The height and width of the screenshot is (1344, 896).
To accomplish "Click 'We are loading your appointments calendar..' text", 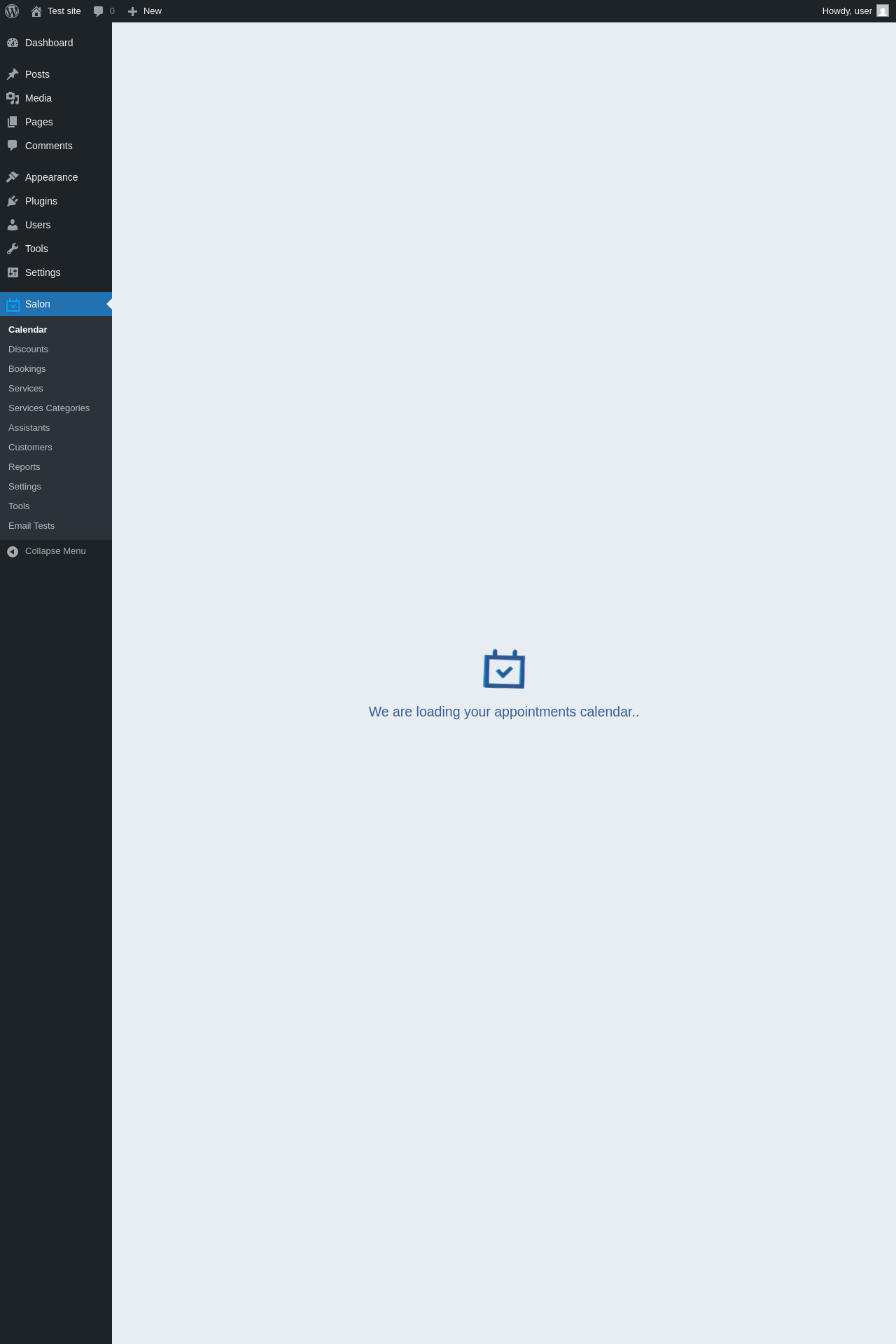I will tap(504, 712).
